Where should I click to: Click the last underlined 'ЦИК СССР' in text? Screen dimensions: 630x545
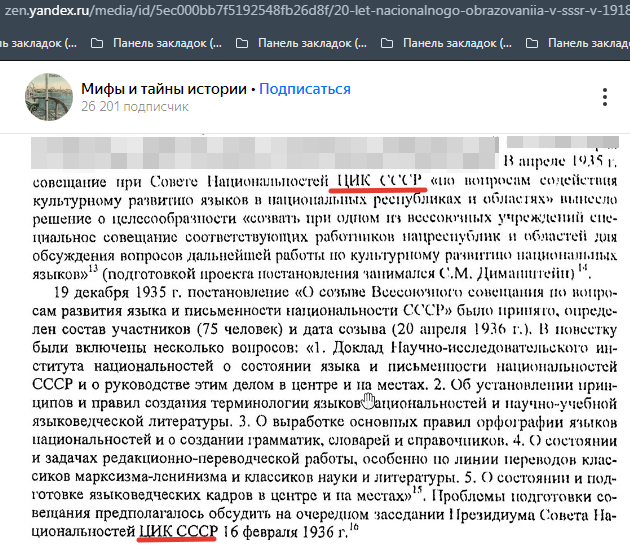coord(178,531)
